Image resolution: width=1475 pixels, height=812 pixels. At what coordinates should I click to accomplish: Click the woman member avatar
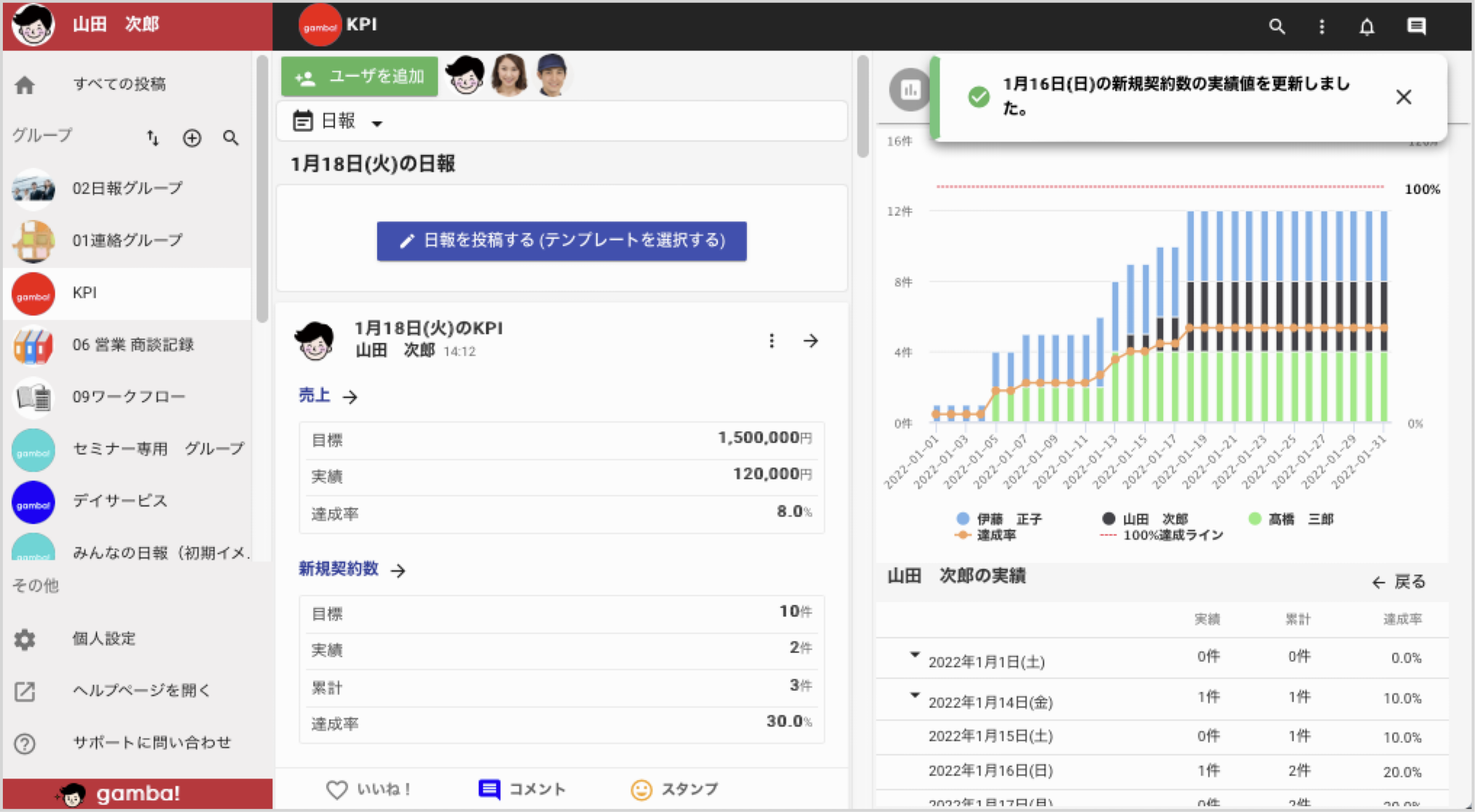[x=509, y=75]
